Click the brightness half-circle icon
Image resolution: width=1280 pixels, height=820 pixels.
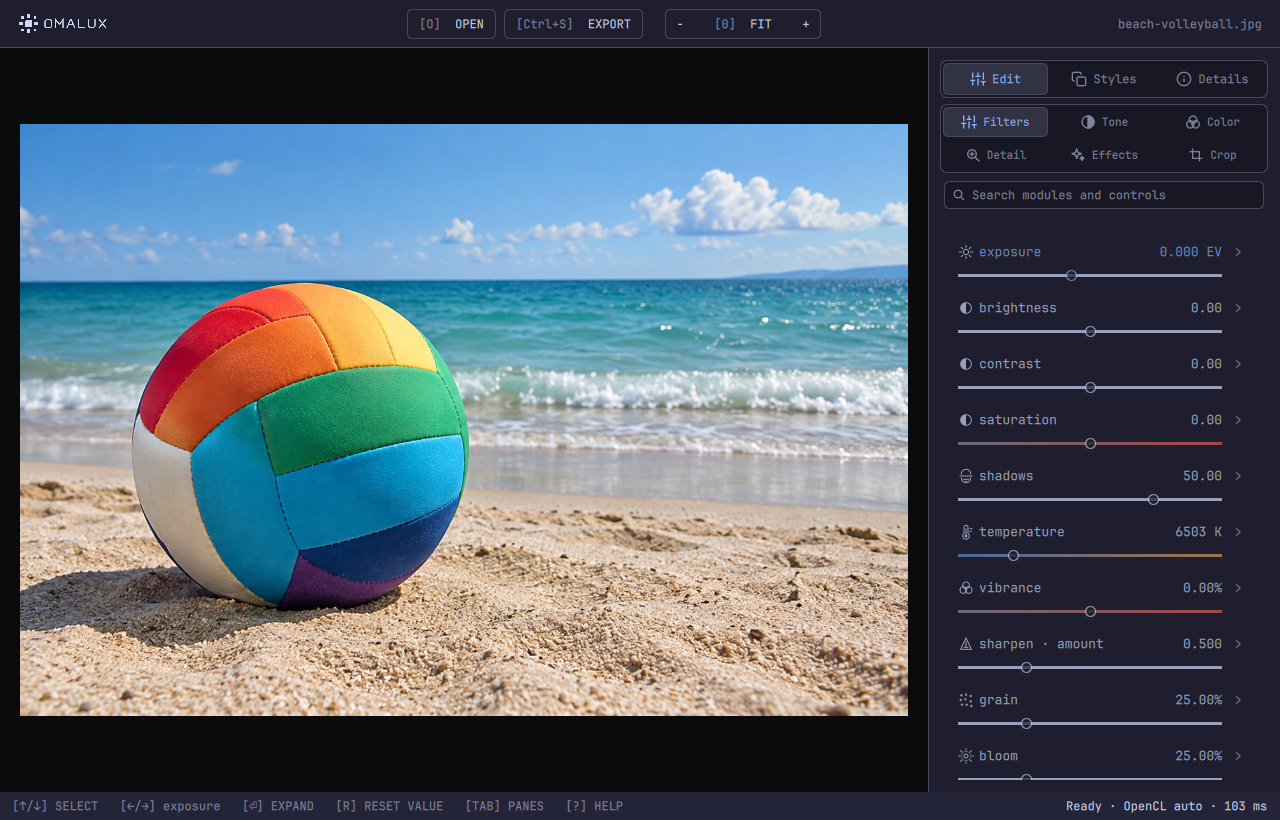click(965, 308)
